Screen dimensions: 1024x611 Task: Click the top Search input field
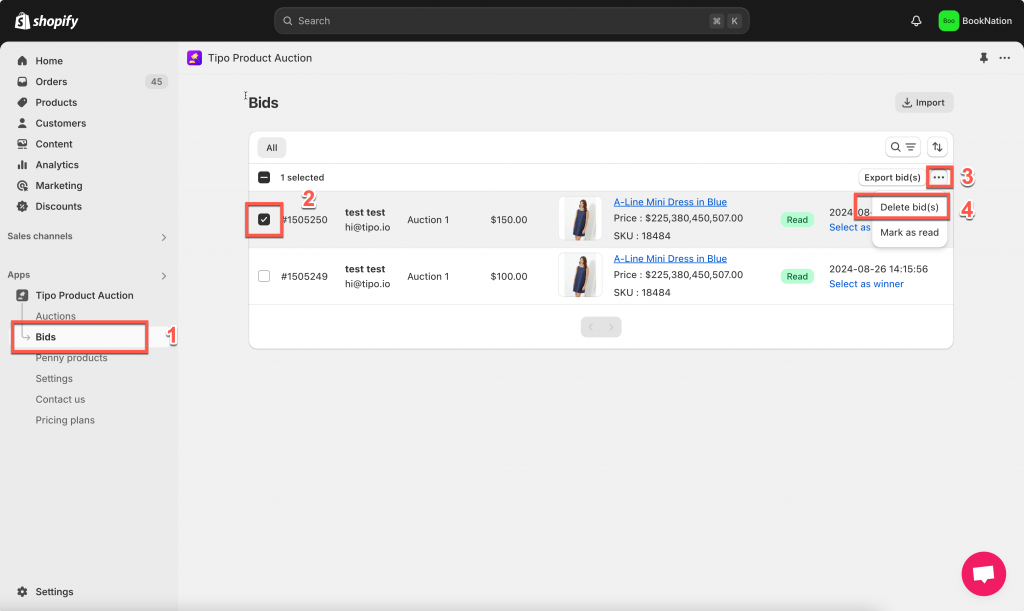[500, 21]
